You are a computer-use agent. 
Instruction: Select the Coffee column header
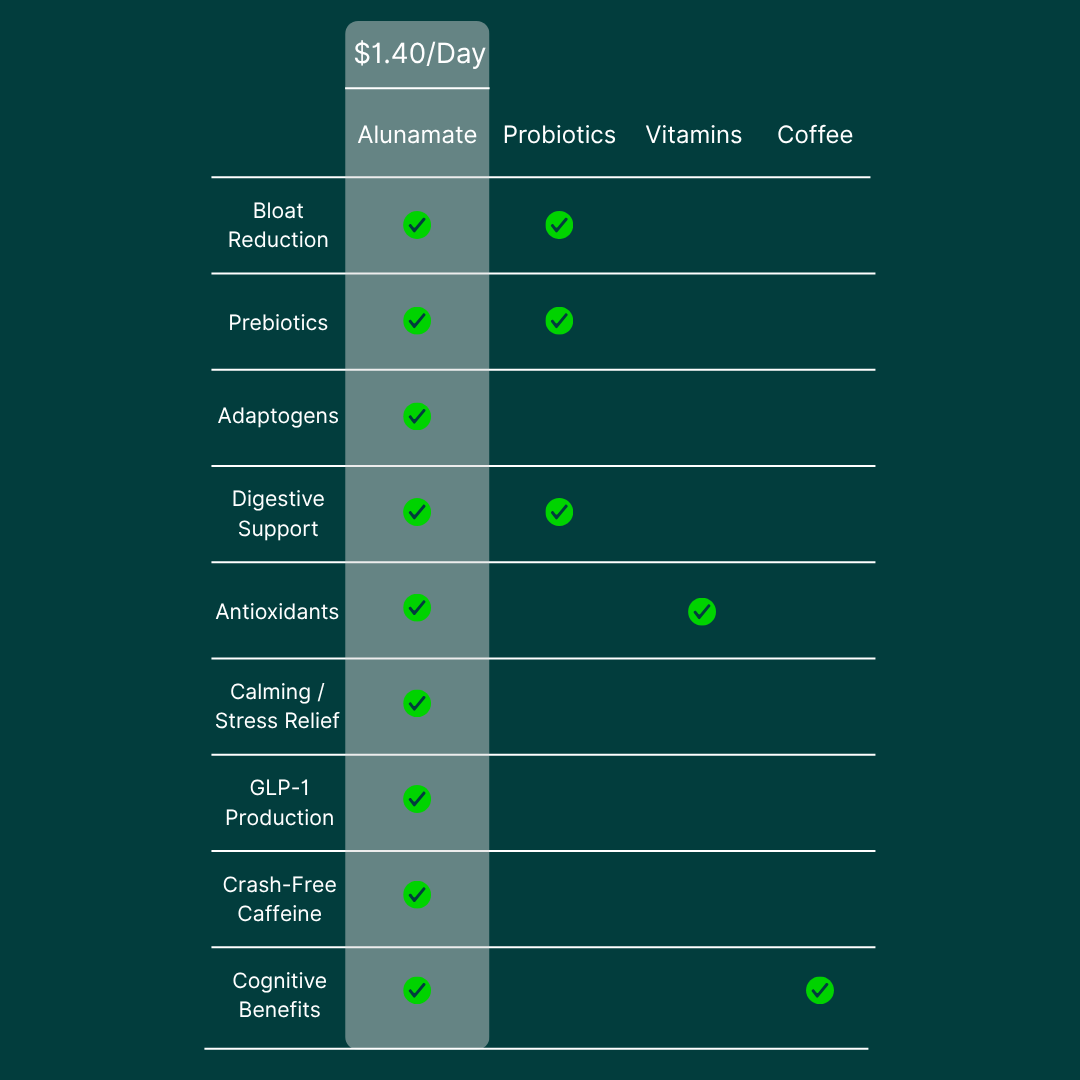pyautogui.click(x=815, y=134)
